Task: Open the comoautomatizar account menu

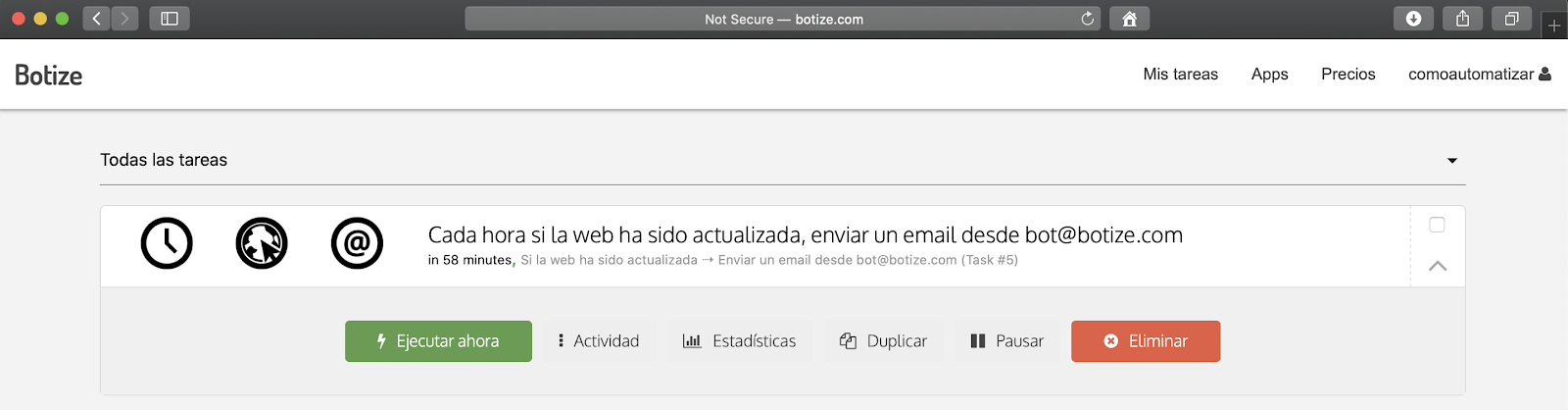Action: coord(1479,75)
